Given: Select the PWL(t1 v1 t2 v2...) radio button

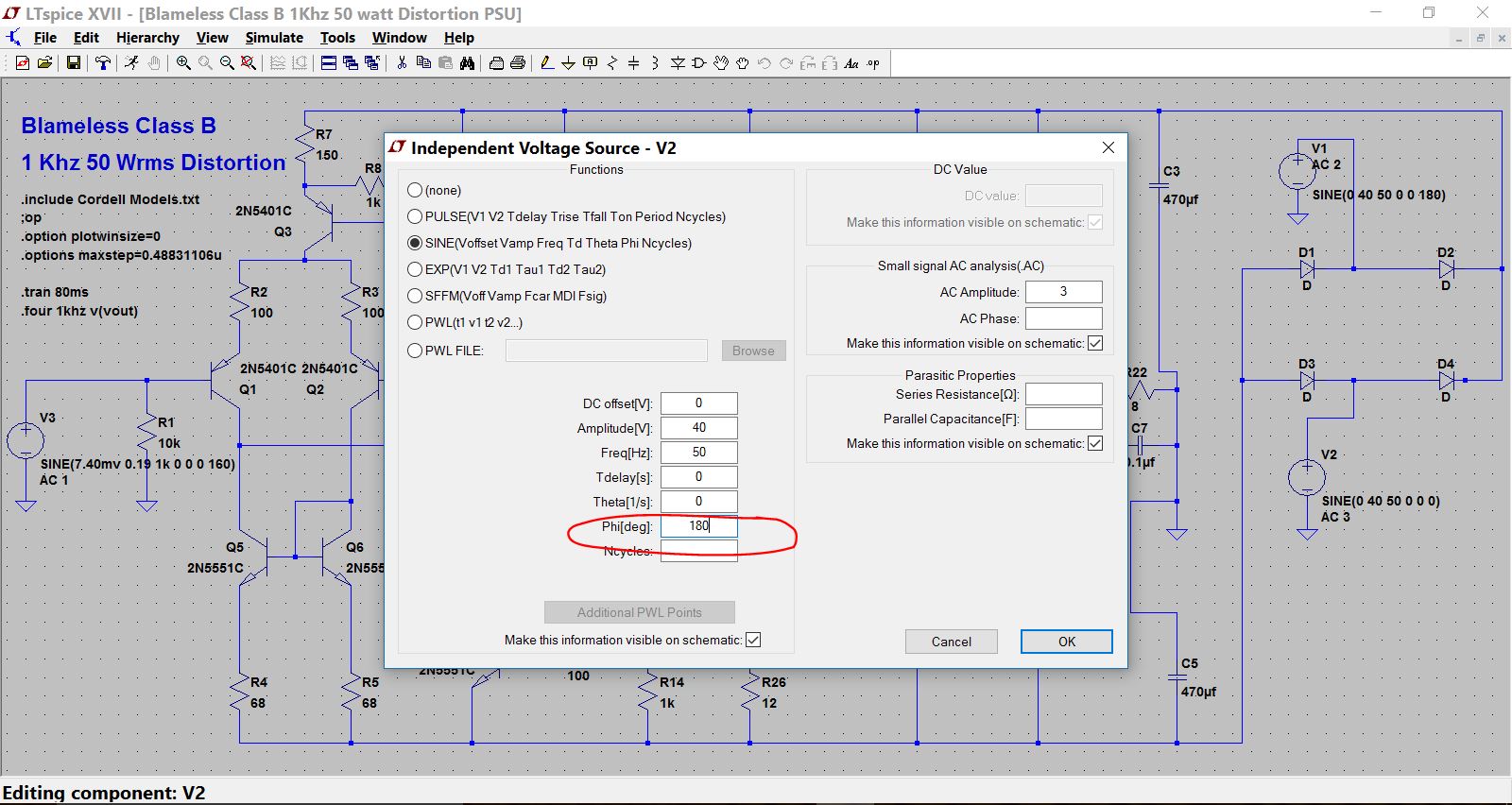Looking at the screenshot, I should click(415, 322).
